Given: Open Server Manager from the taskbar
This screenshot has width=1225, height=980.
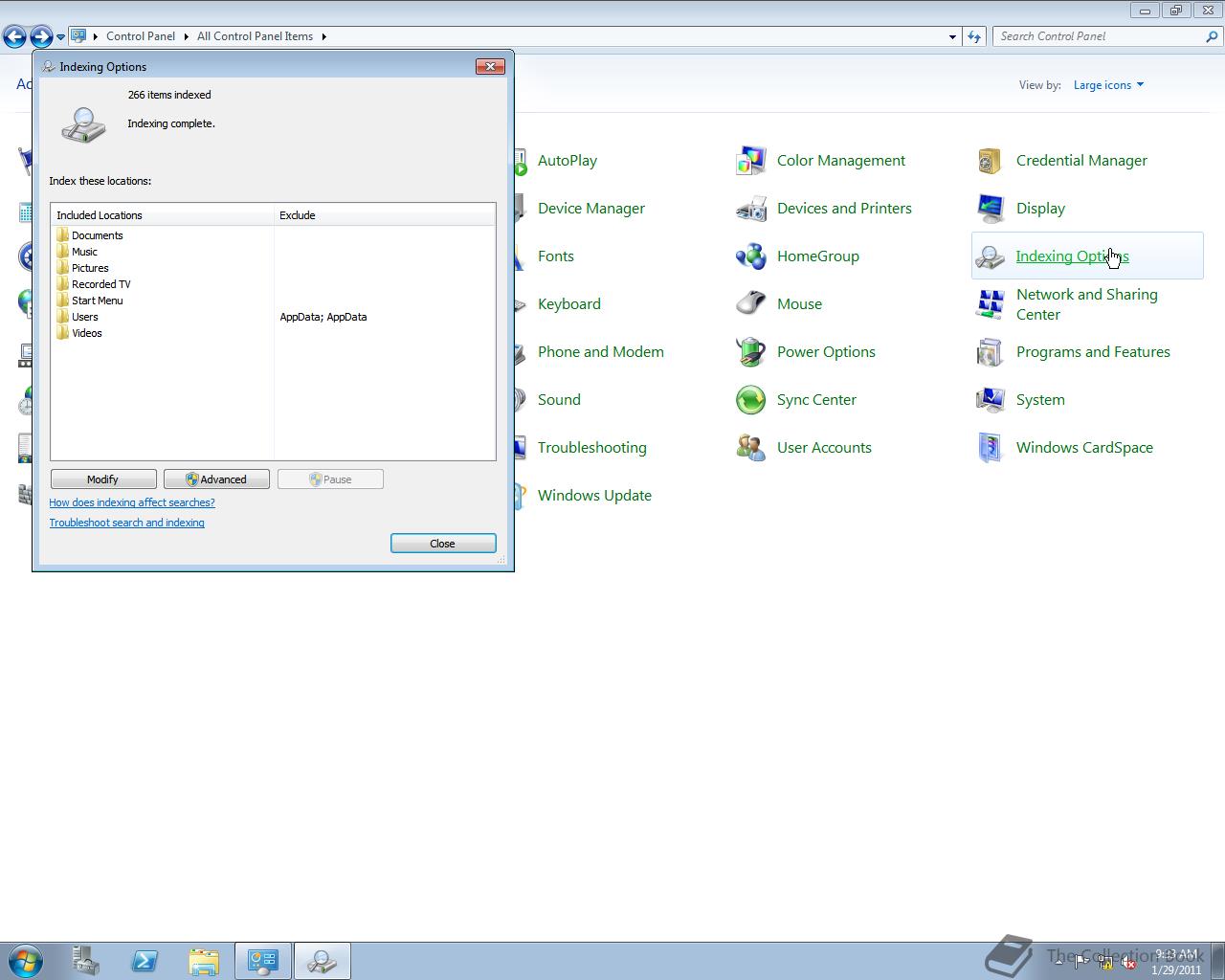Looking at the screenshot, I should click(85, 961).
